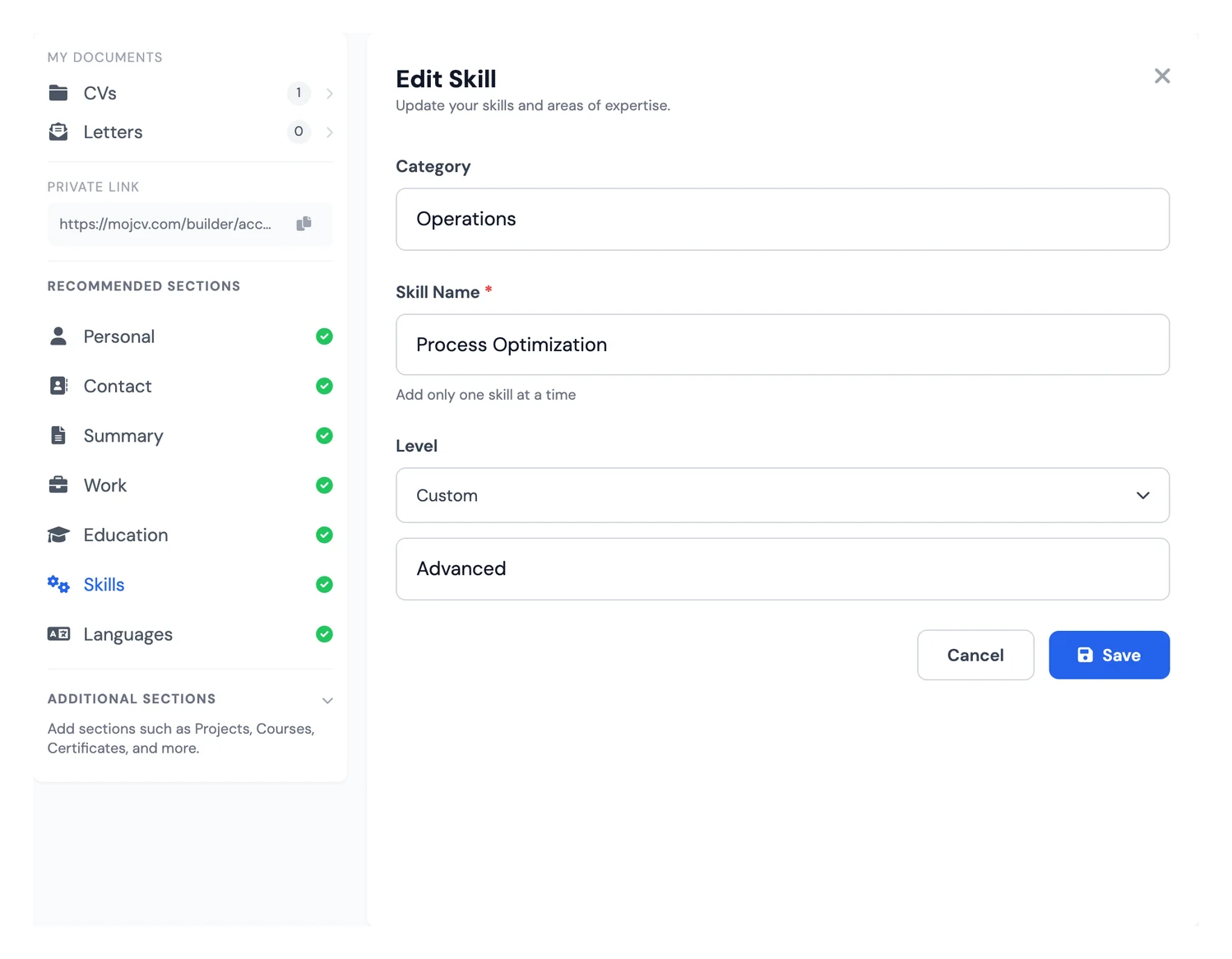This screenshot has height=959, width=1232.
Task: Click the CVs count badge showing 1
Action: 299,93
